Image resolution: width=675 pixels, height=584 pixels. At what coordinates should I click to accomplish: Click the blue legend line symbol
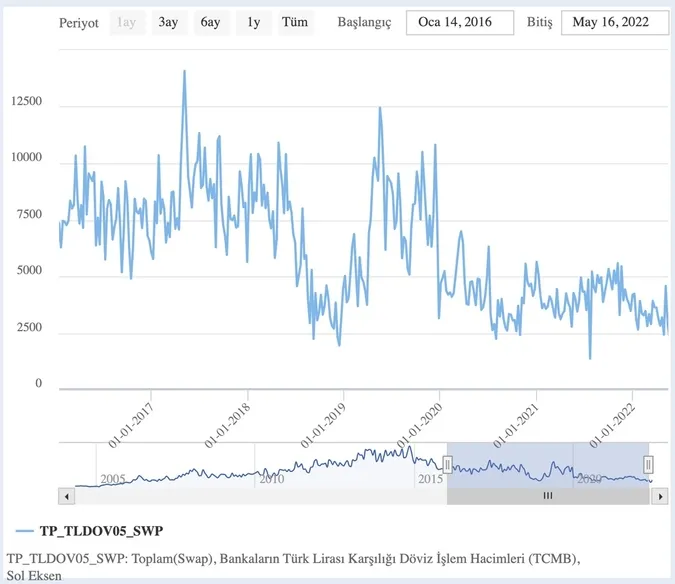27,530
